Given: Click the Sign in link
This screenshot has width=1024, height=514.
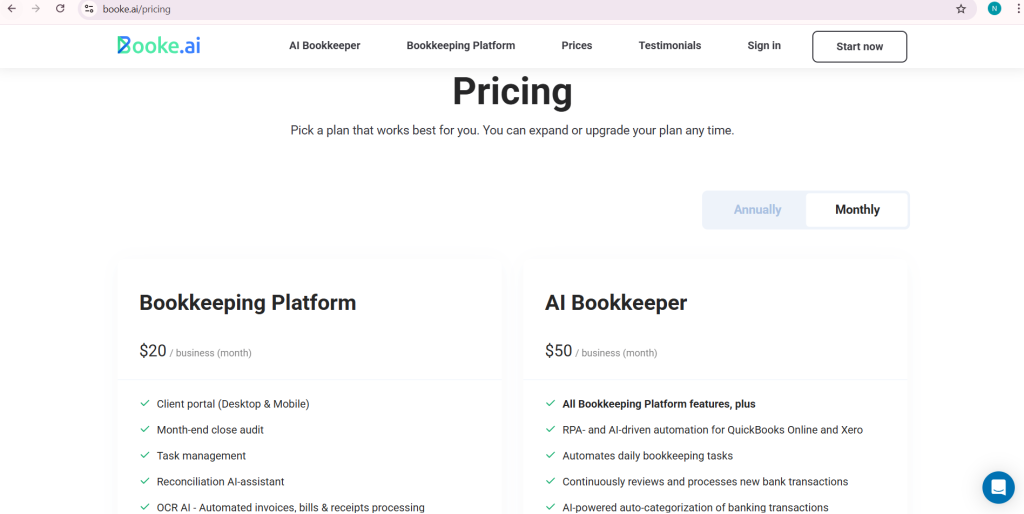Looking at the screenshot, I should click(x=764, y=46).
